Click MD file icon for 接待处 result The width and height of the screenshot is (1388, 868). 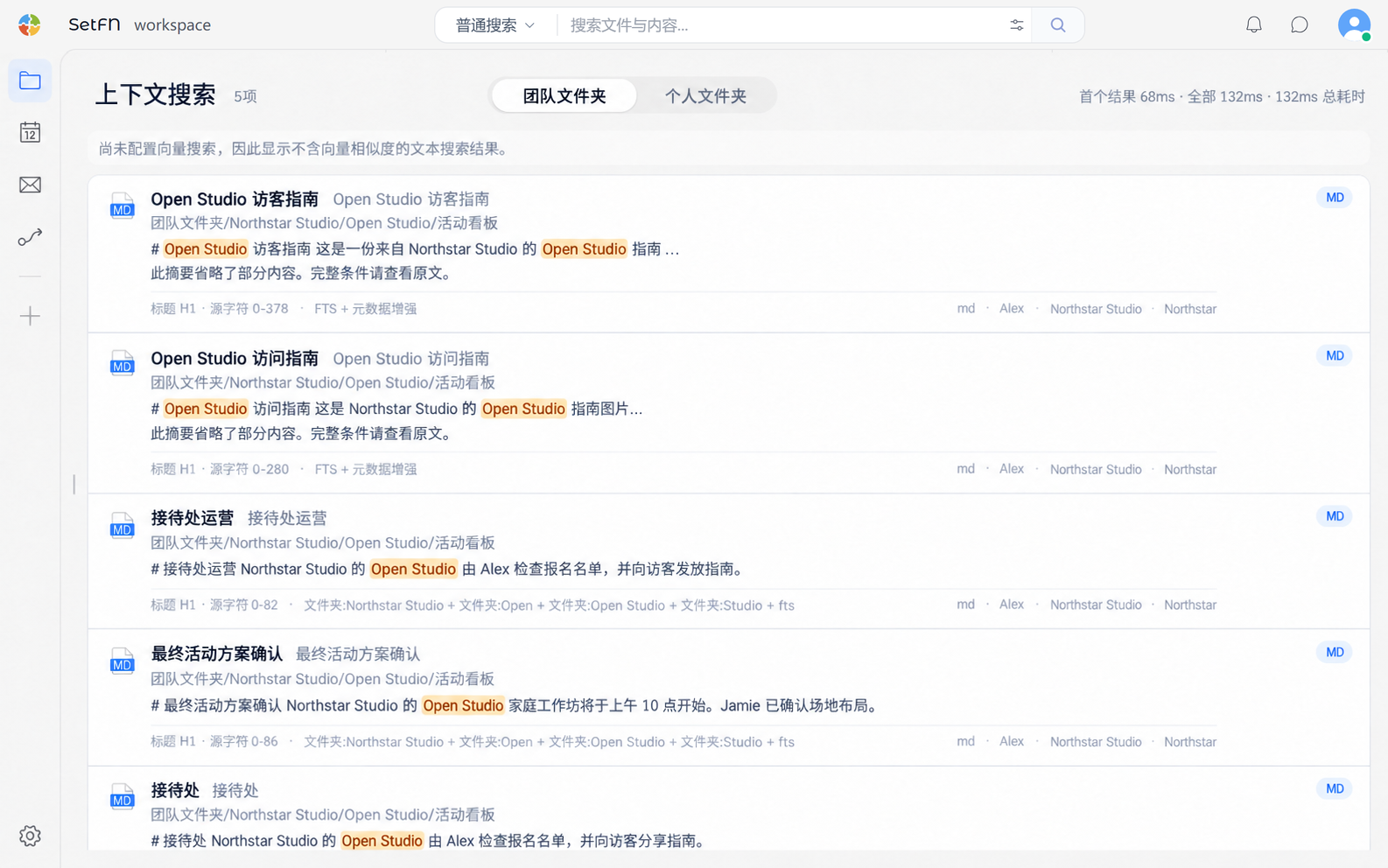[x=122, y=797]
